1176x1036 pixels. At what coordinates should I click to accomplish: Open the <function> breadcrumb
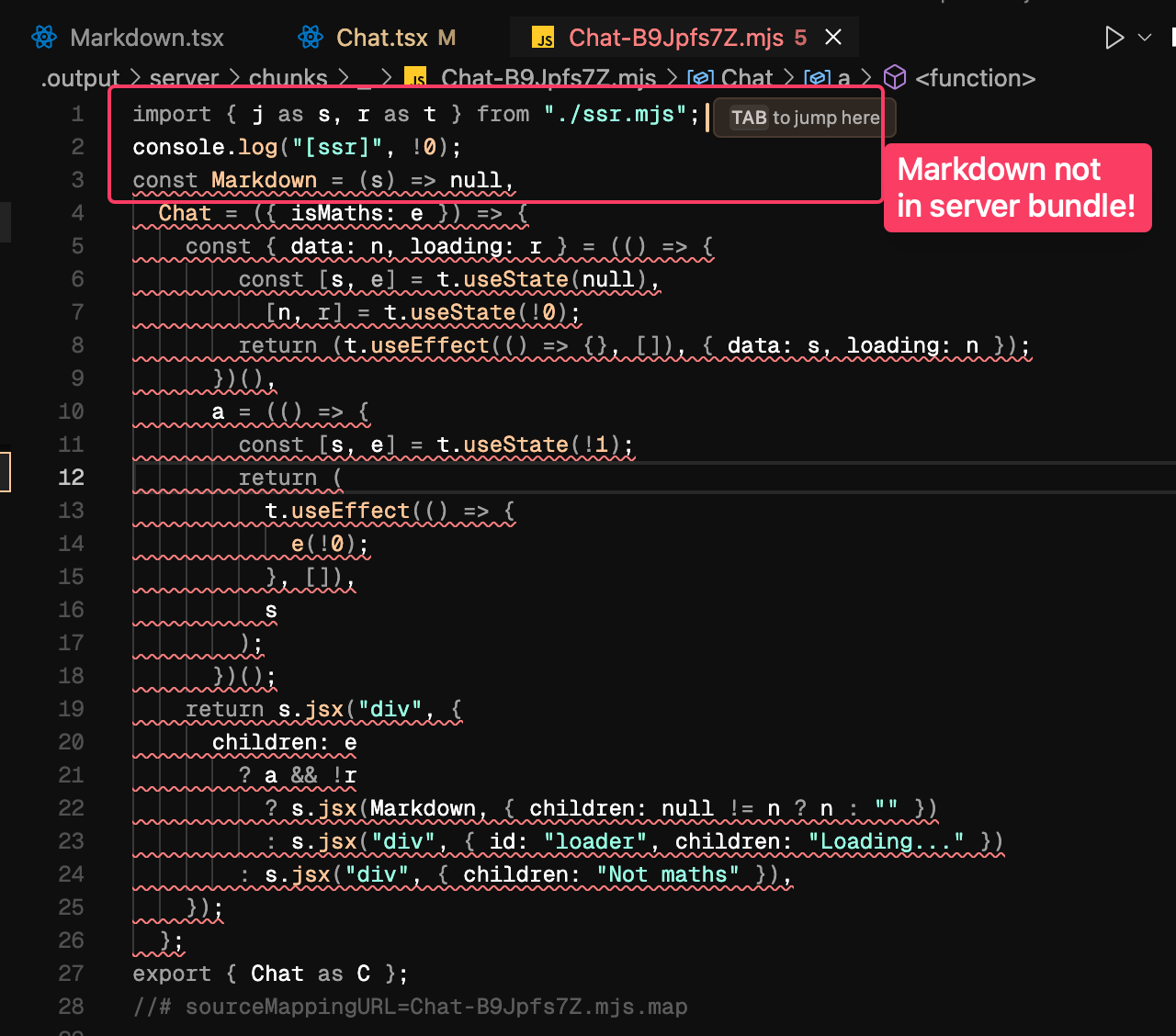[975, 78]
